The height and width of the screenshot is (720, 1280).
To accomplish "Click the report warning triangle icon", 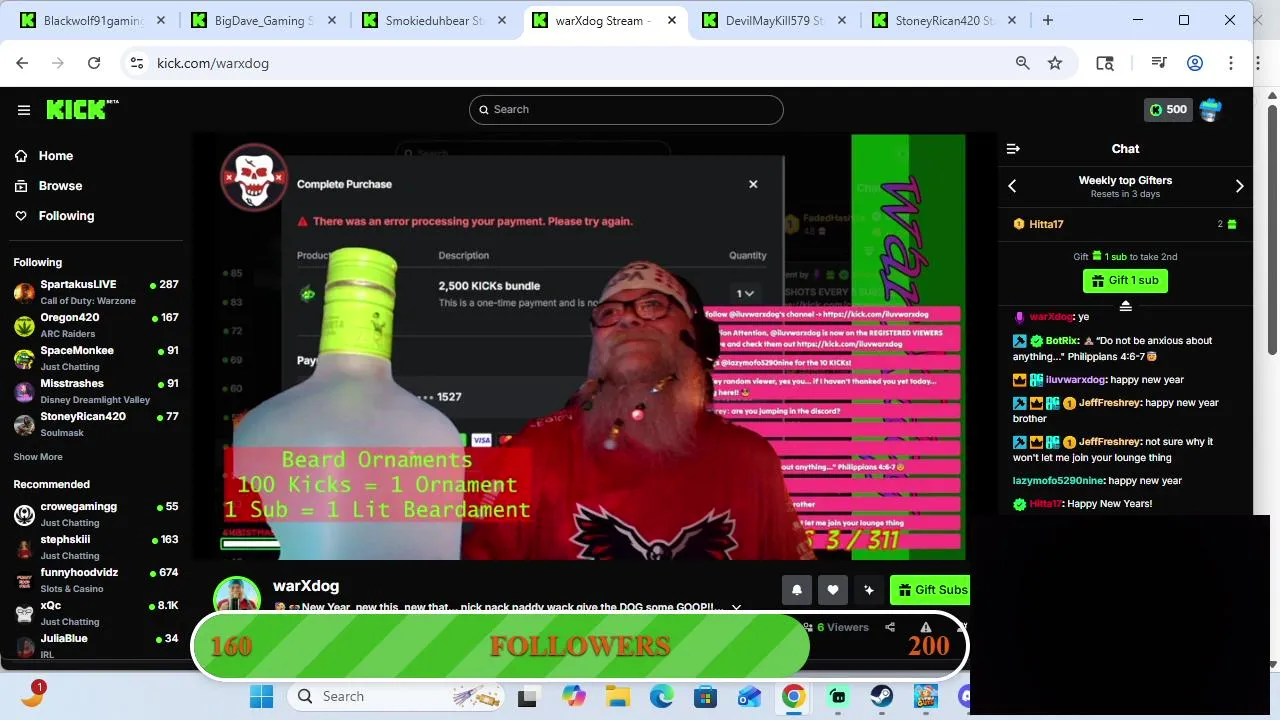I will (926, 628).
